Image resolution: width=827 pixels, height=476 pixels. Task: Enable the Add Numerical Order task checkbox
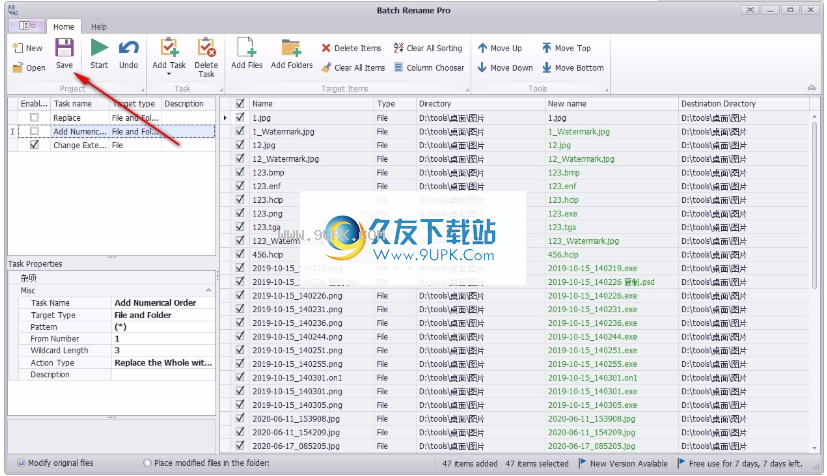[x=34, y=131]
